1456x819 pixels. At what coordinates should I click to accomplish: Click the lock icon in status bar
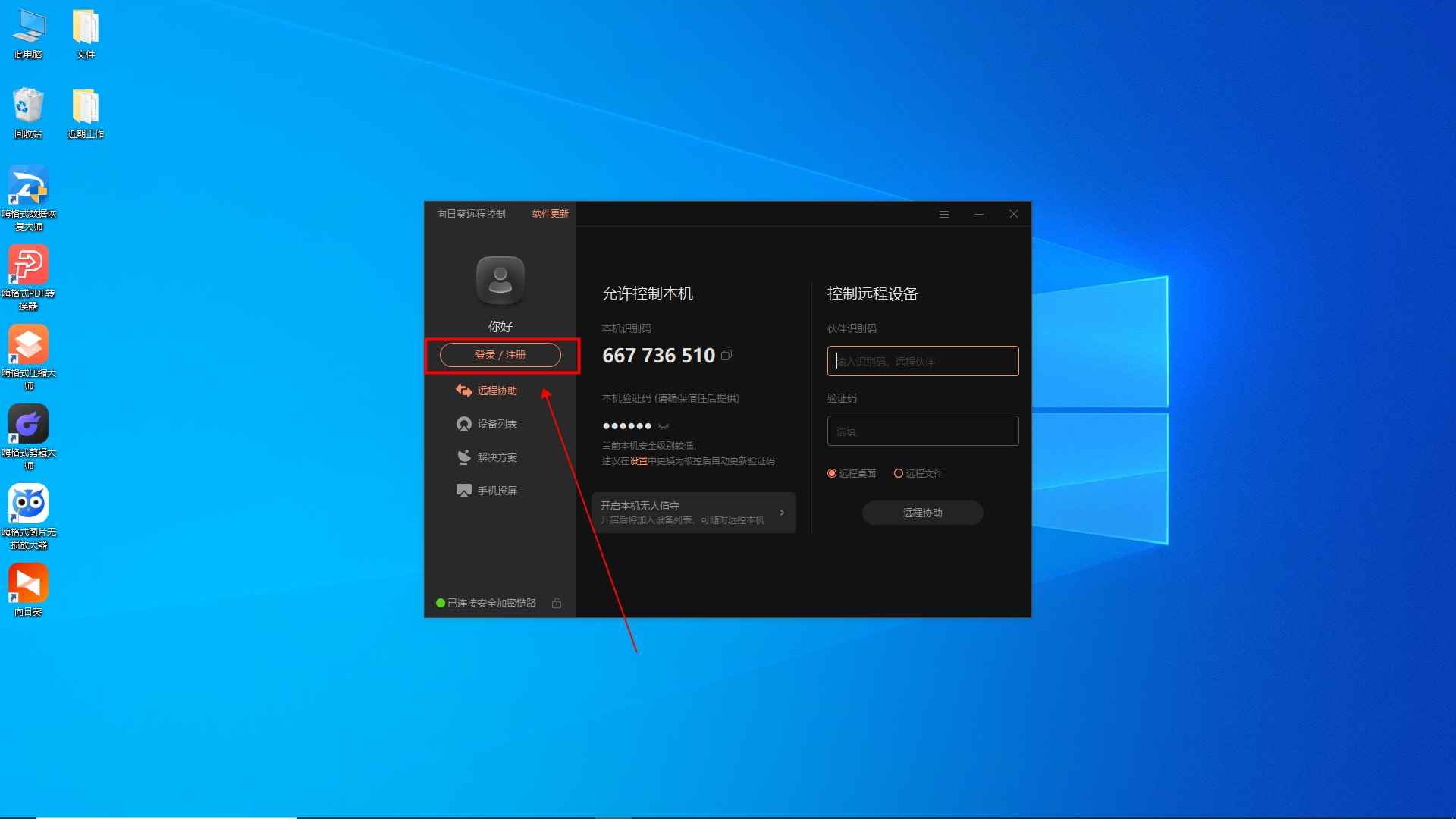pos(557,603)
